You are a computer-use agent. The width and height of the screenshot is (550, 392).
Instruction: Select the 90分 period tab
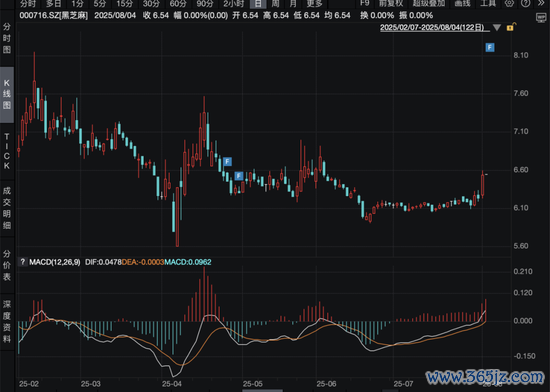205,4
